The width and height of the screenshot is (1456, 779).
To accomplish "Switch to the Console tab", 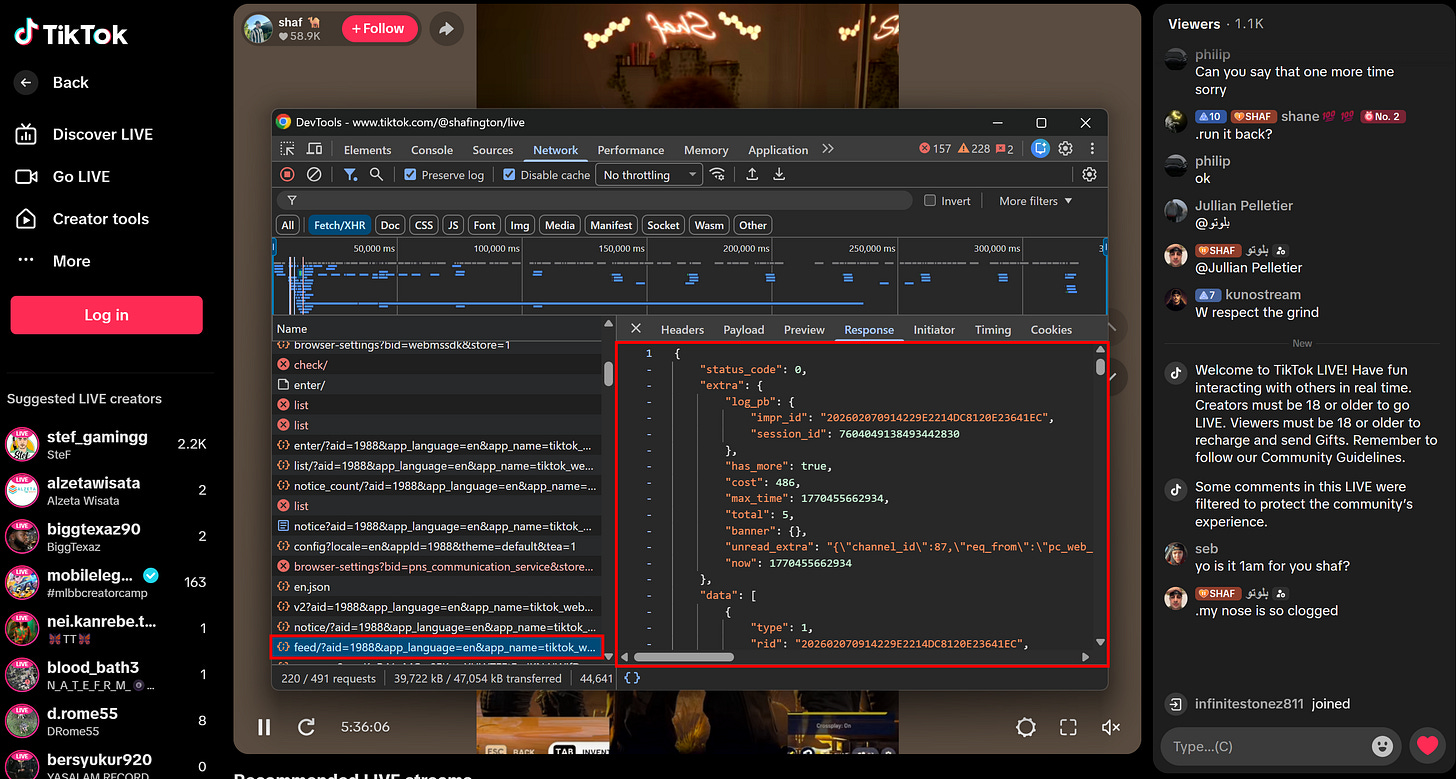I will [431, 149].
